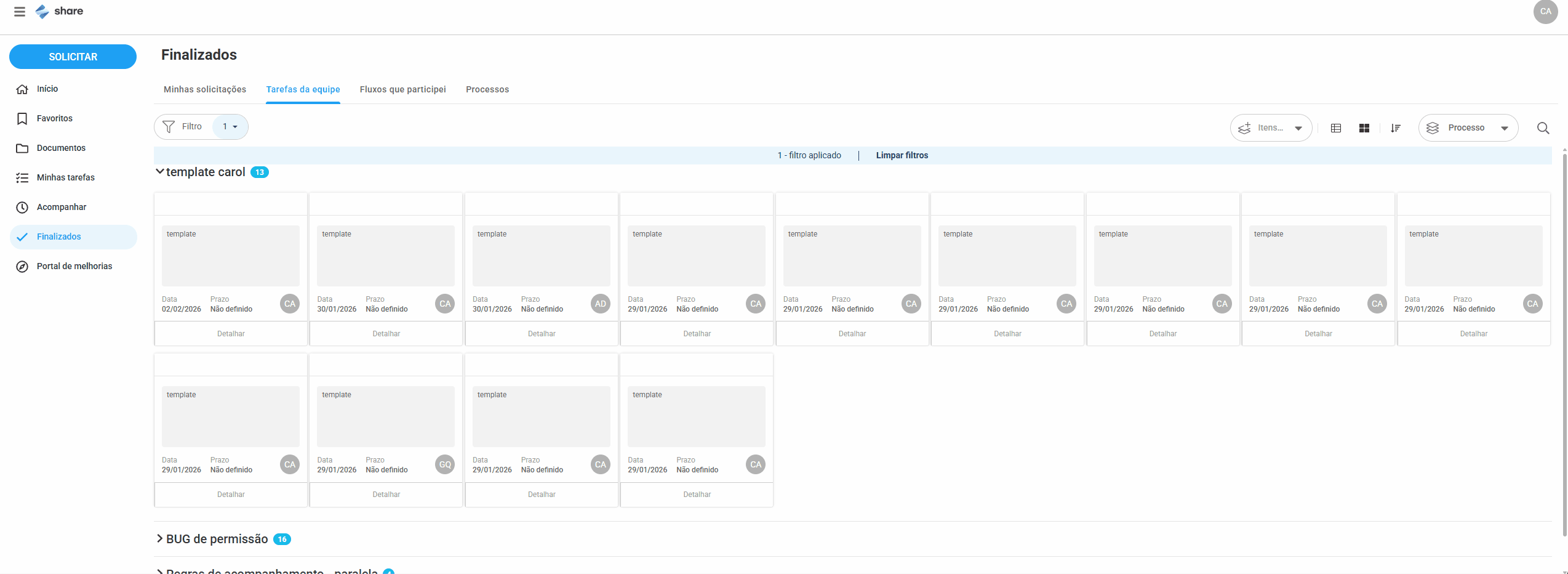Viewport: 1568px width, 574px height.
Task: Click the SOLICITAR button
Action: [x=73, y=57]
